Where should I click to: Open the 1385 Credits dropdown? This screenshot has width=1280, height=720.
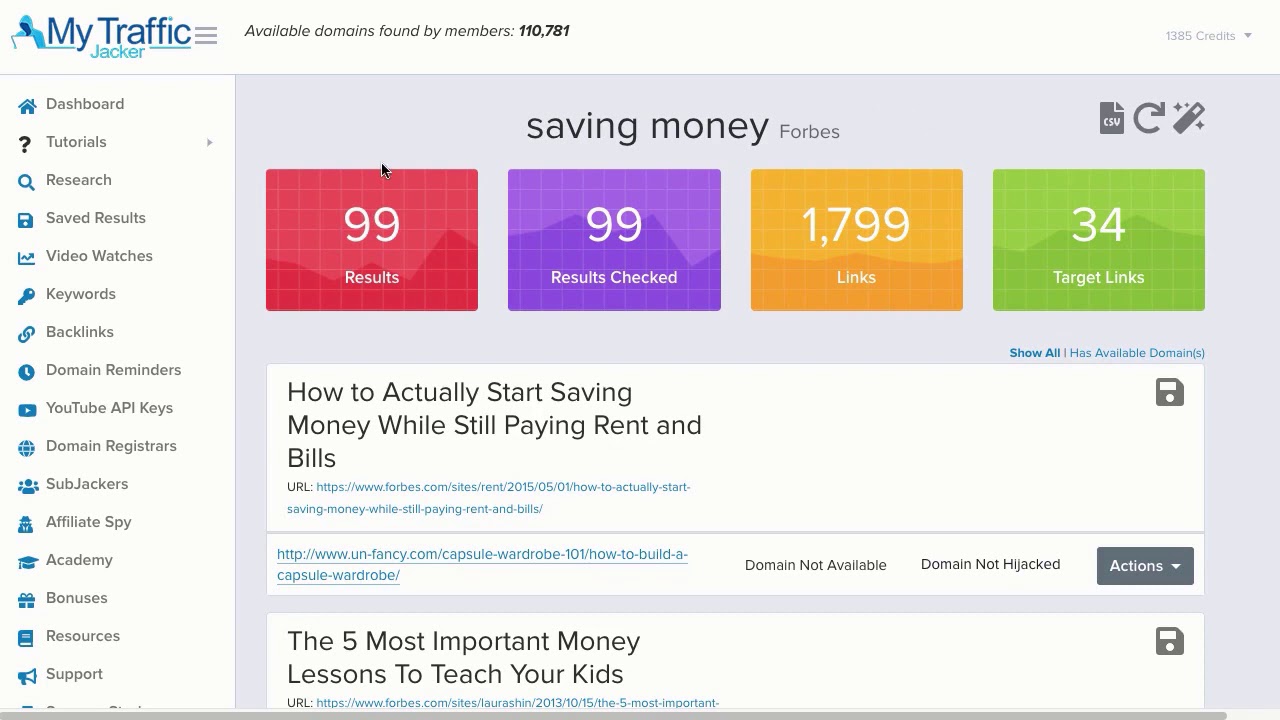[1208, 36]
